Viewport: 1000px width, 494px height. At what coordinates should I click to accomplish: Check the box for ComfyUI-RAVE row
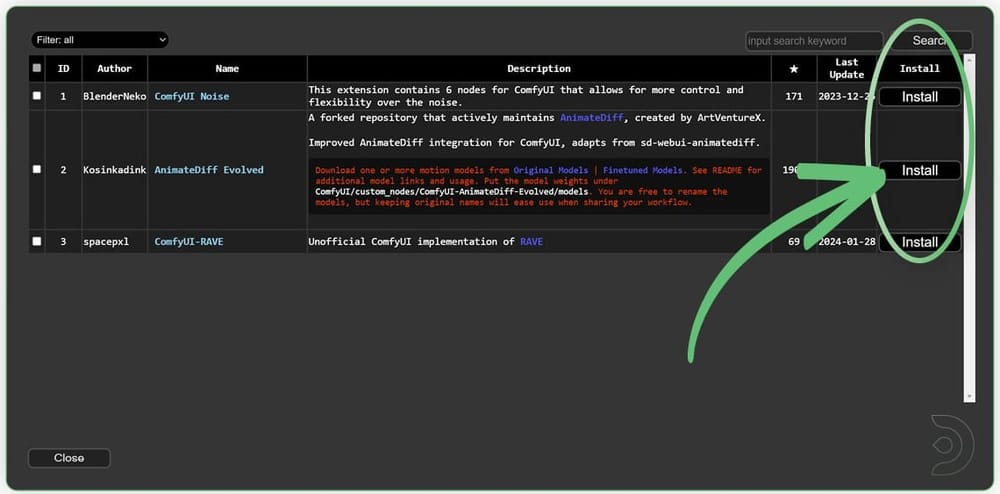37,242
